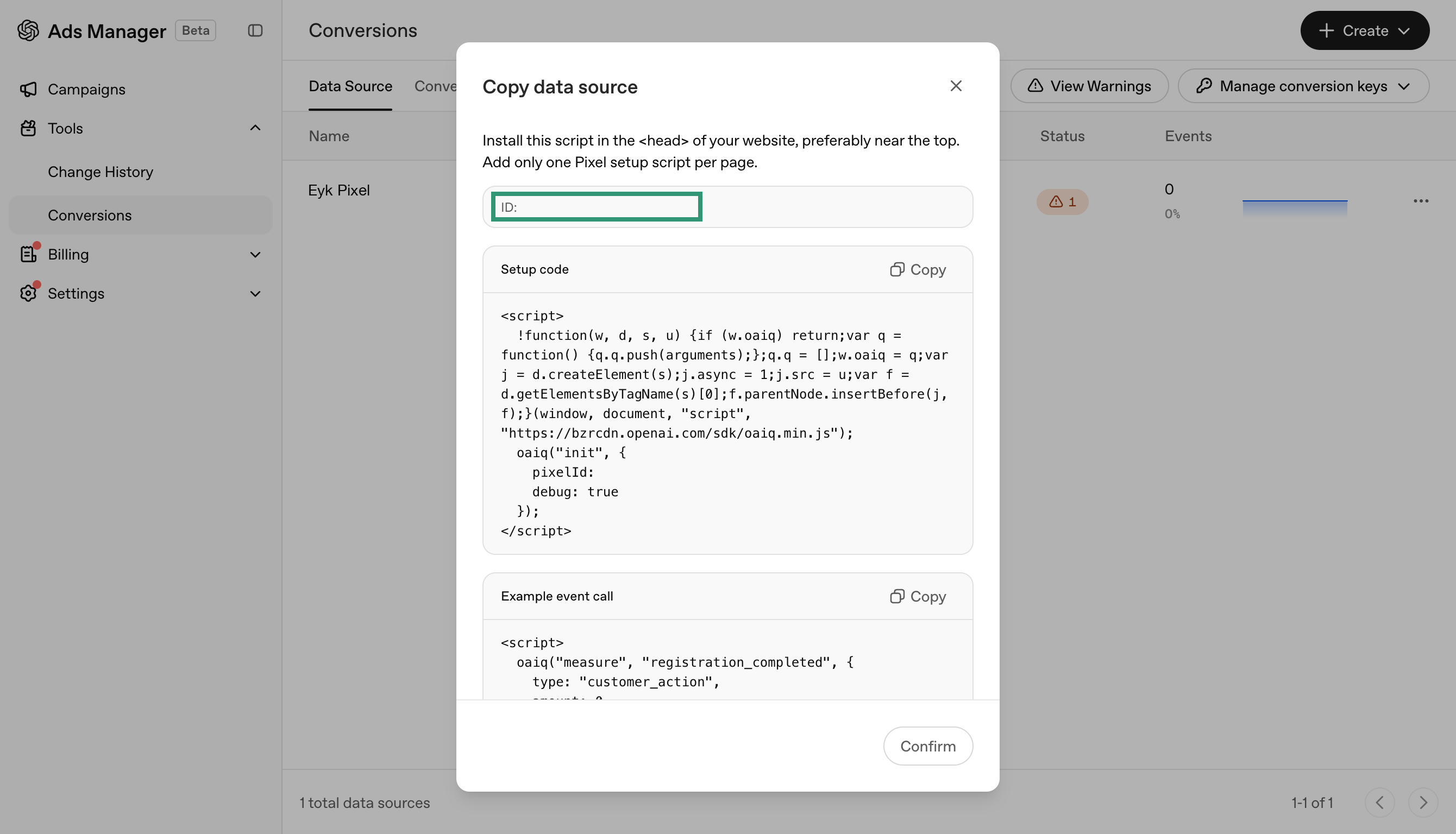The height and width of the screenshot is (834, 1456).
Task: Copy the Example event call
Action: 918,596
